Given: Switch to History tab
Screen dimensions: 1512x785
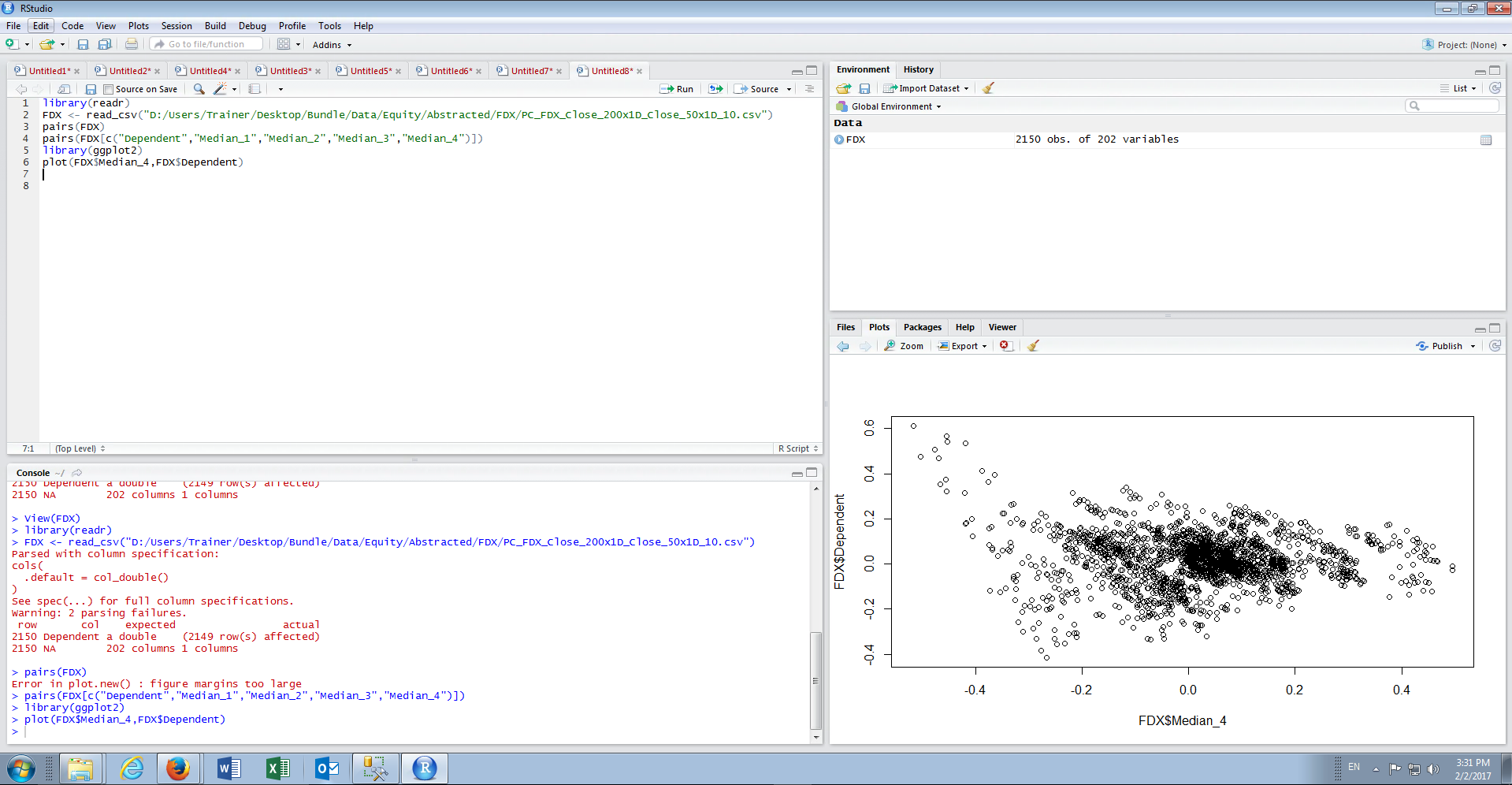Looking at the screenshot, I should [918, 69].
